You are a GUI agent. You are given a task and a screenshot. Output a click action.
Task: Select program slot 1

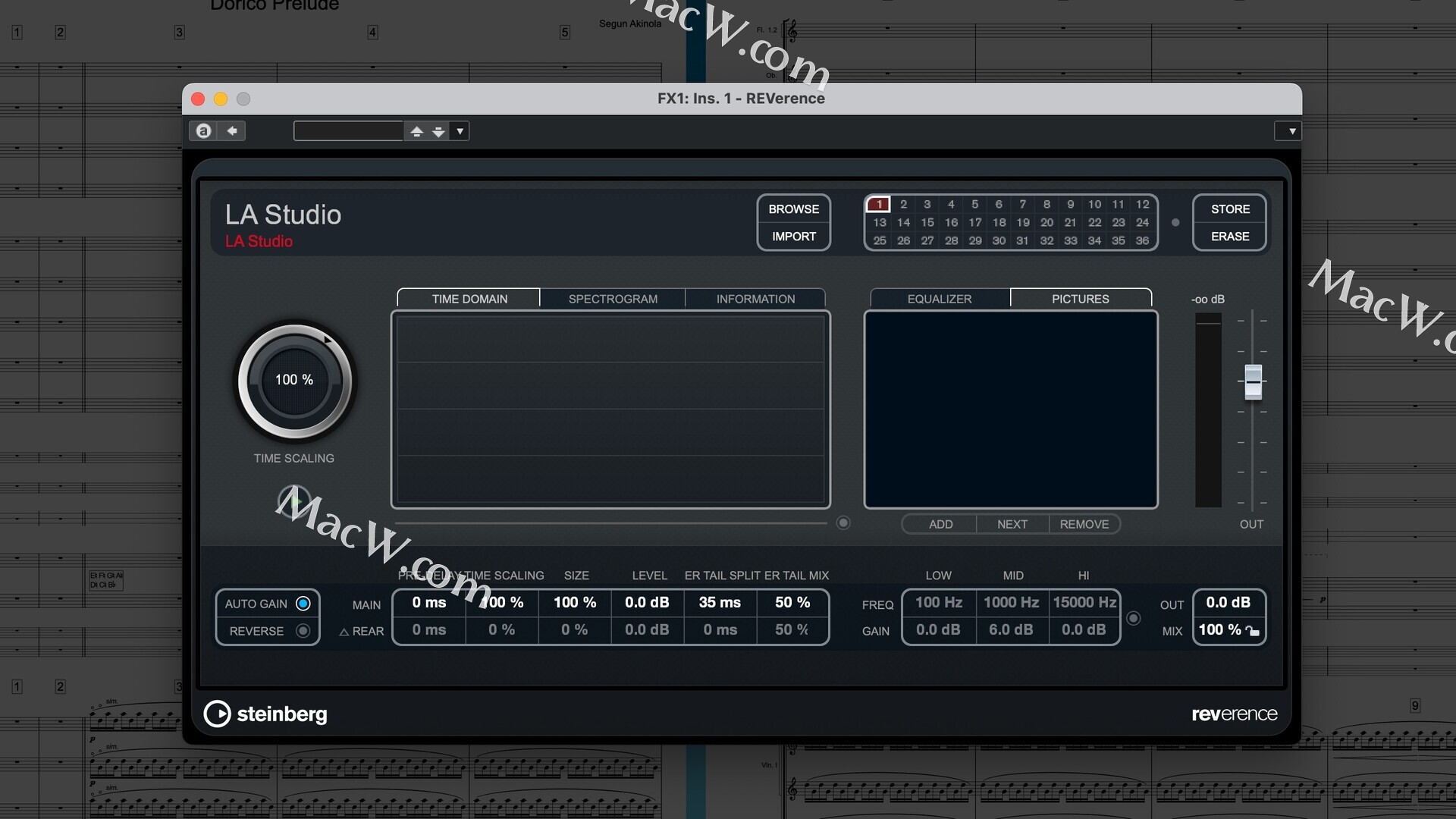(x=879, y=204)
